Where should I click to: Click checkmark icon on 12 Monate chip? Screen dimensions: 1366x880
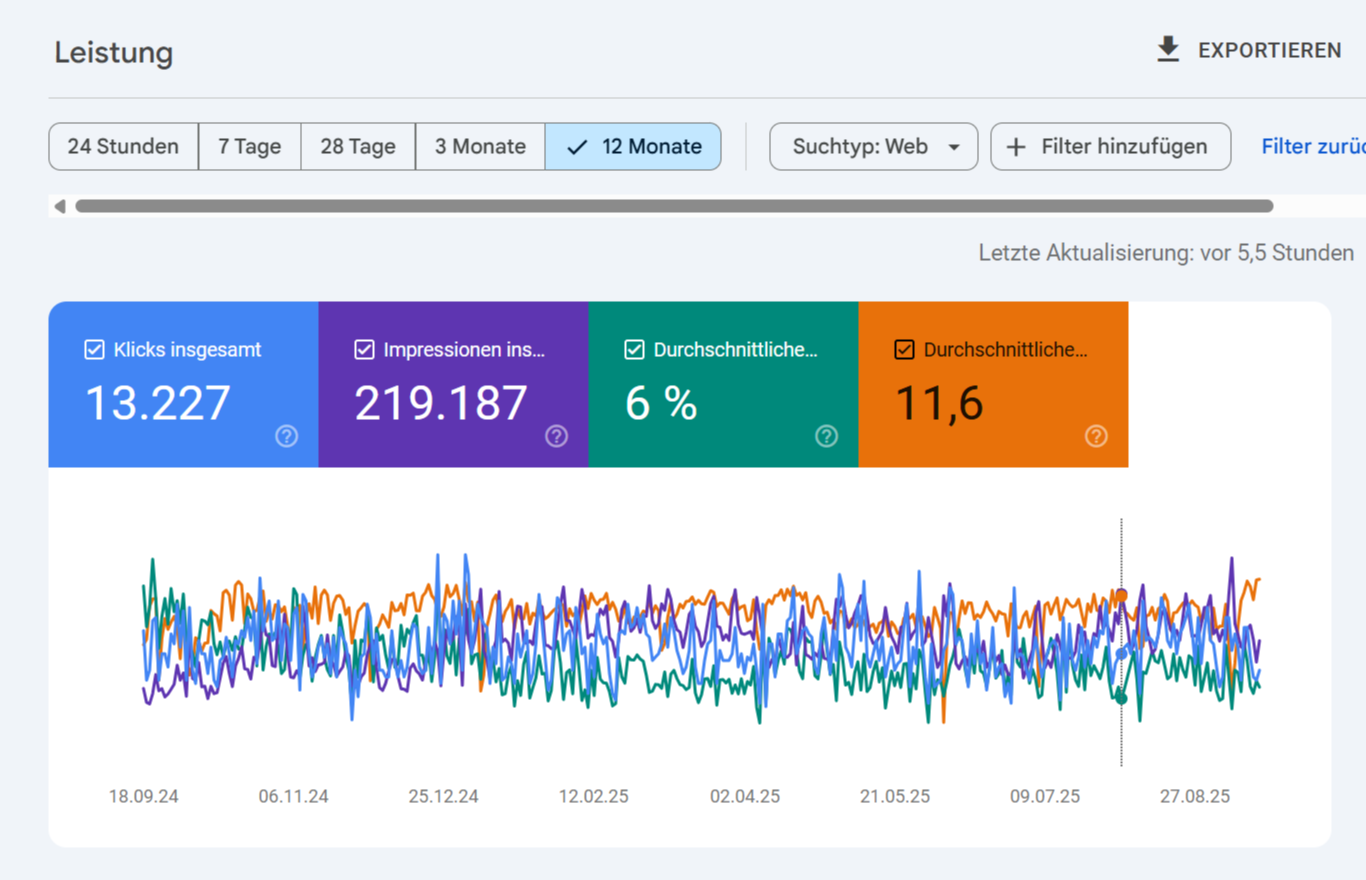point(577,147)
